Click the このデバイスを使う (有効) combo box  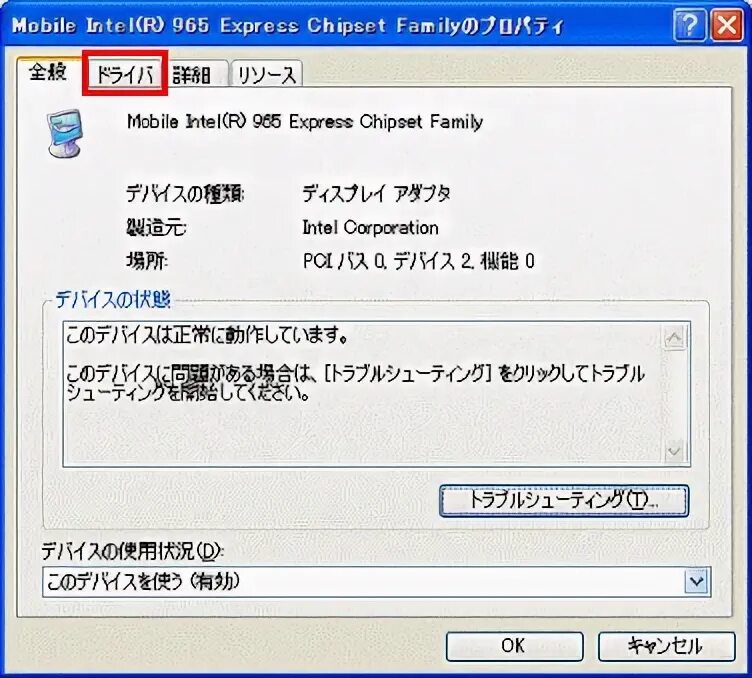coord(376,582)
